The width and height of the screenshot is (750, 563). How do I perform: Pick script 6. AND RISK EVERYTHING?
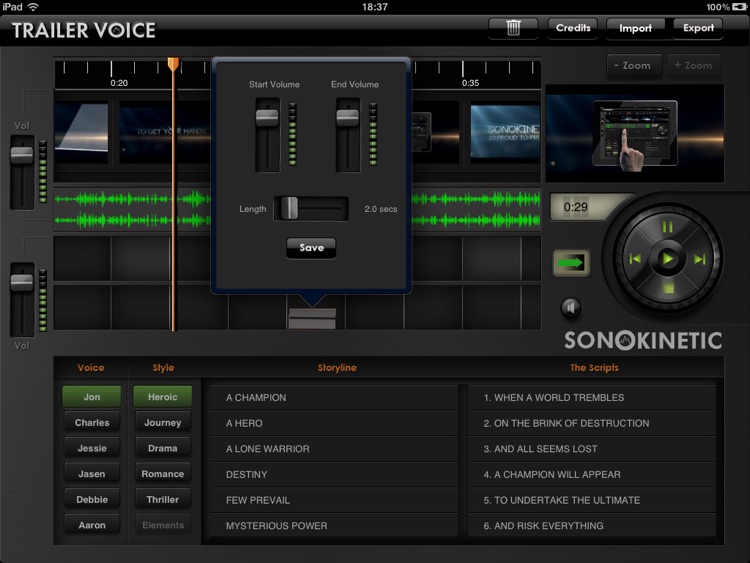pos(592,526)
